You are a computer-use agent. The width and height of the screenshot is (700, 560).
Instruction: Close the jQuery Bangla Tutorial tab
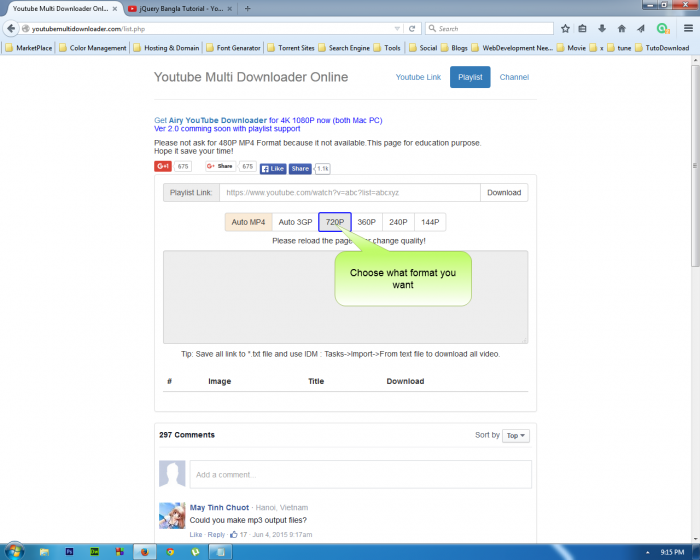pyautogui.click(x=229, y=8)
